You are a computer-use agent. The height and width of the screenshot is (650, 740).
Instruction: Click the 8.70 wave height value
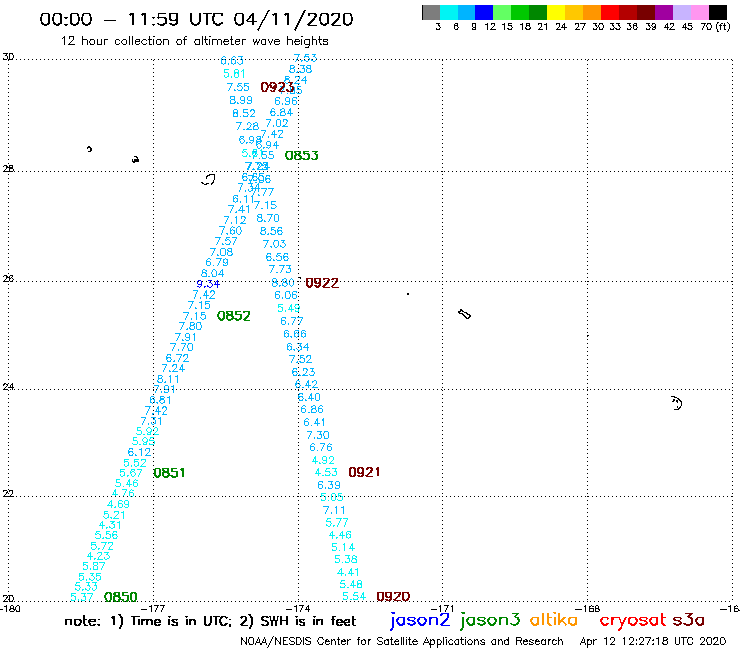[268, 218]
